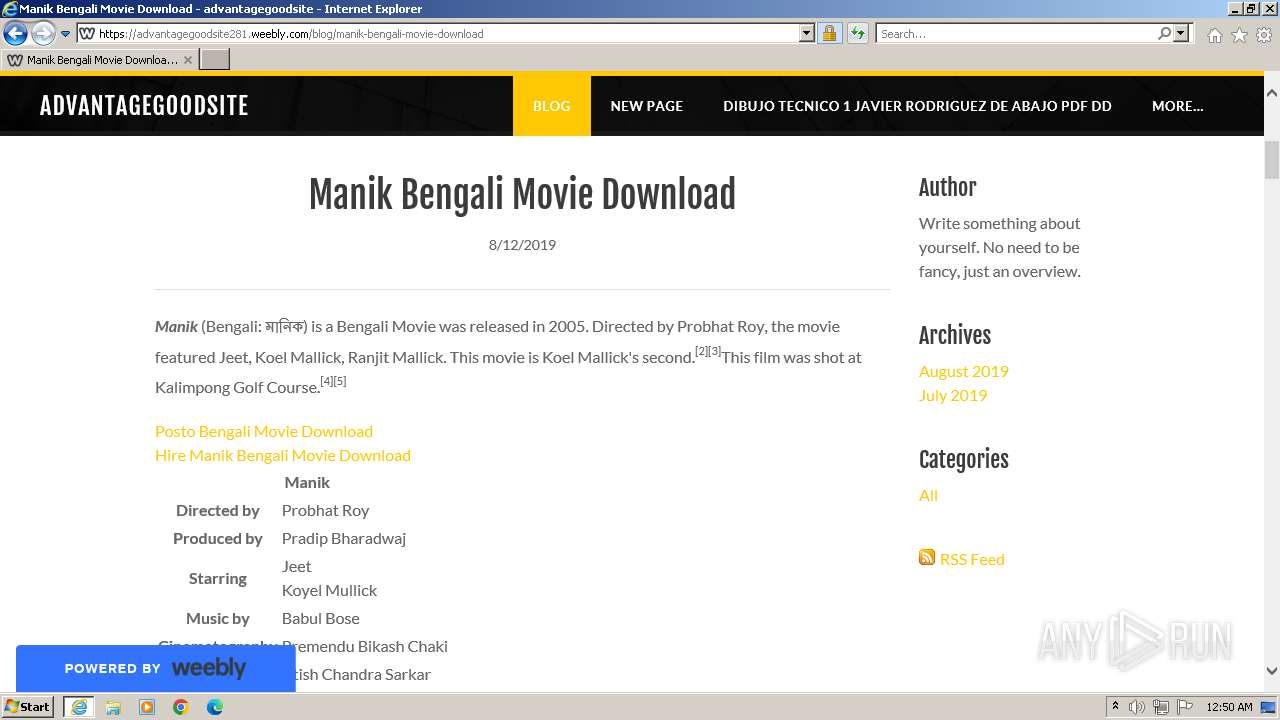The image size is (1280, 720).
Task: Go back with the browser Back arrow
Action: [15, 34]
